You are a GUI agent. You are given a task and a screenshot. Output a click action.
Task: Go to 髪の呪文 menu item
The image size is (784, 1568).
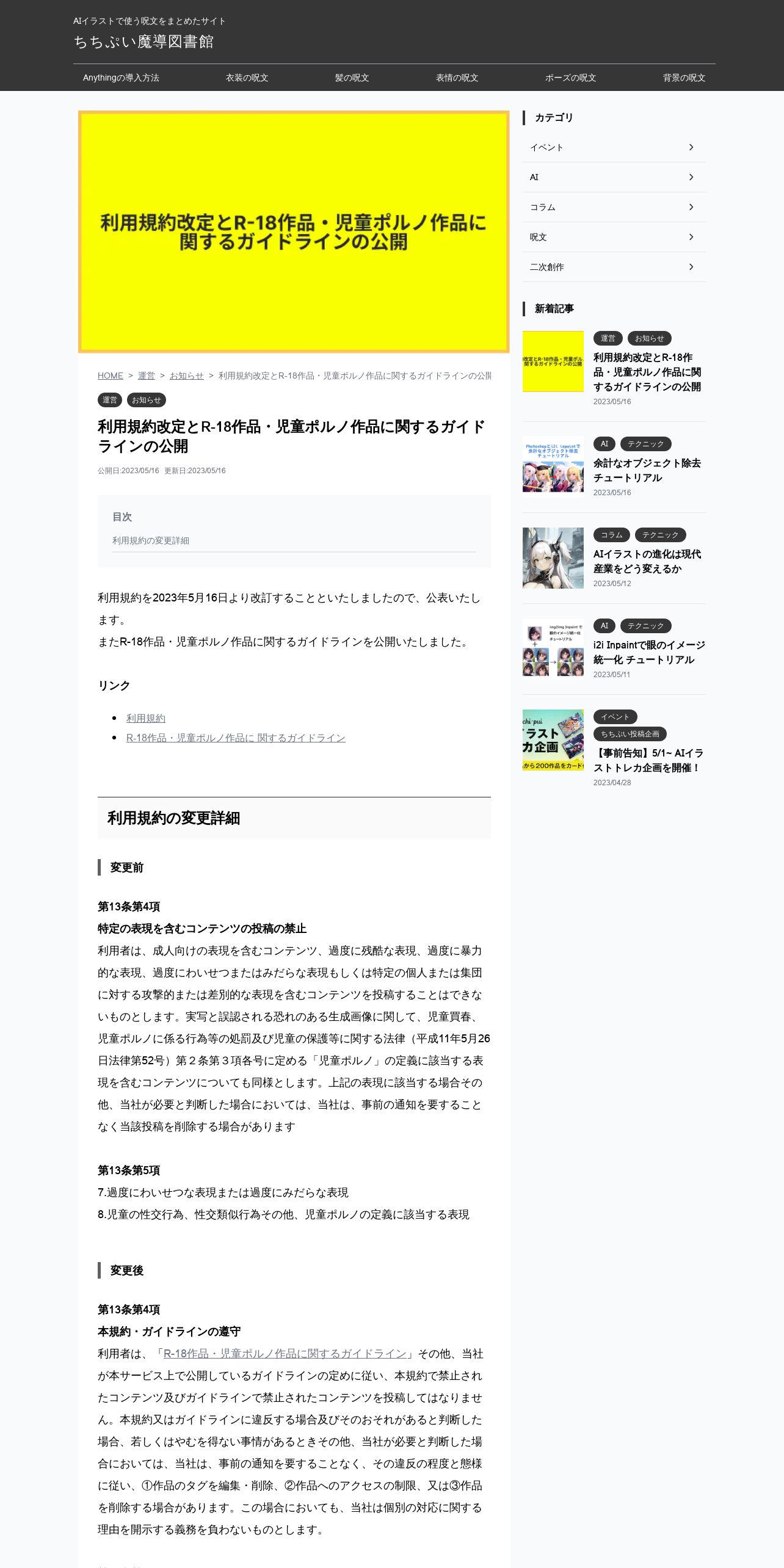coord(352,78)
